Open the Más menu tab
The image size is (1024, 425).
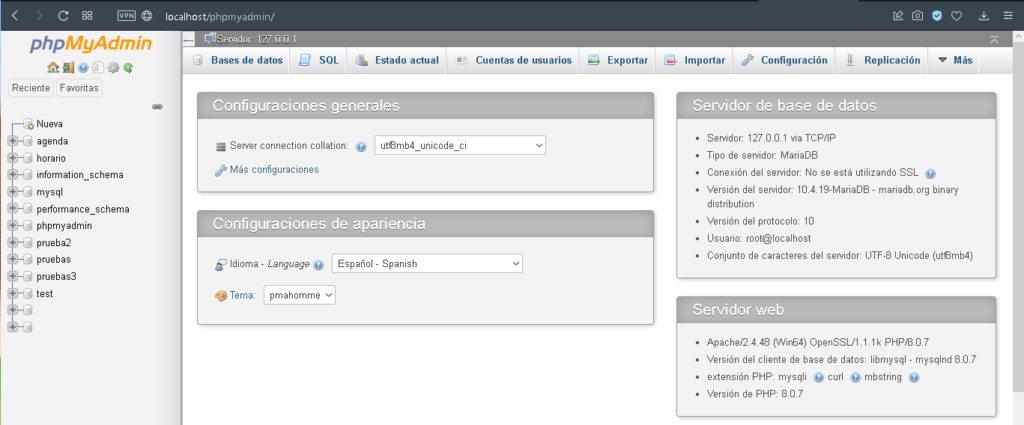tap(955, 60)
